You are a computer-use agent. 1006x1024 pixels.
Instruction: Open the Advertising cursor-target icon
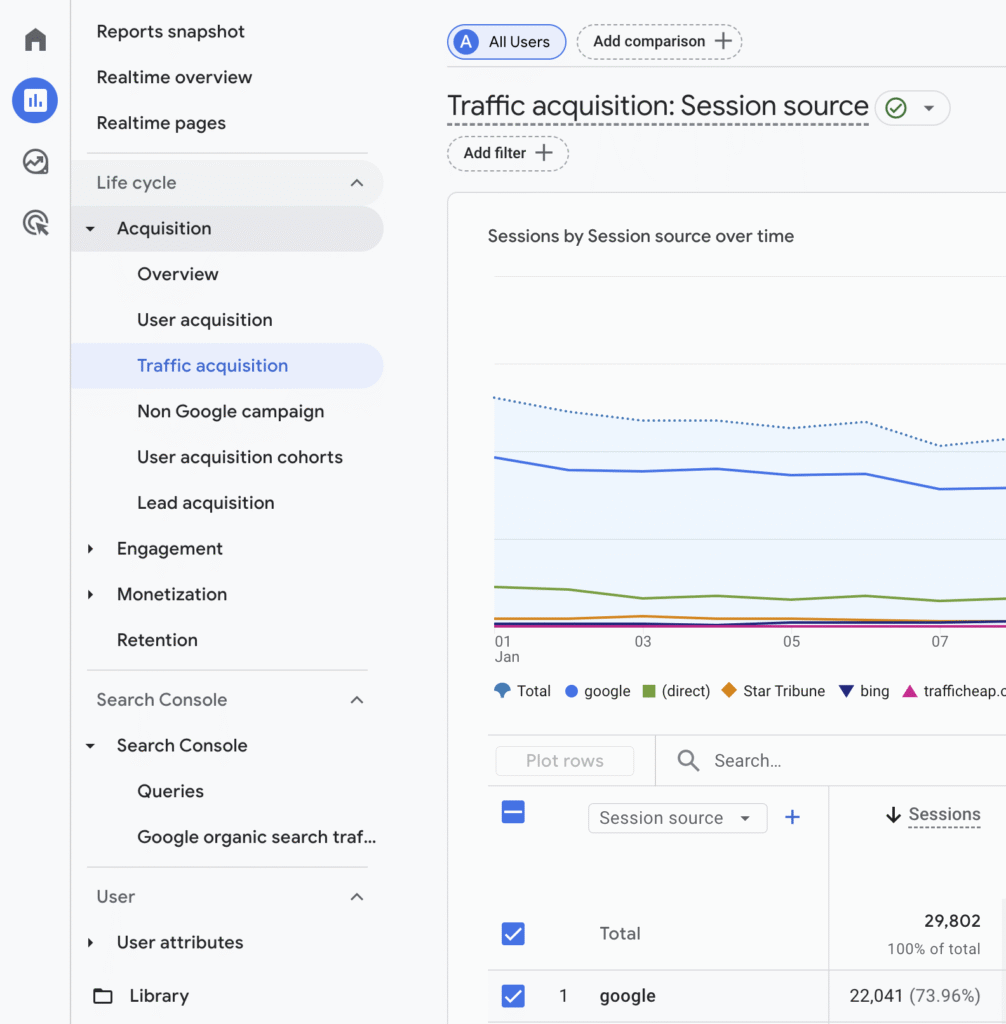35,223
